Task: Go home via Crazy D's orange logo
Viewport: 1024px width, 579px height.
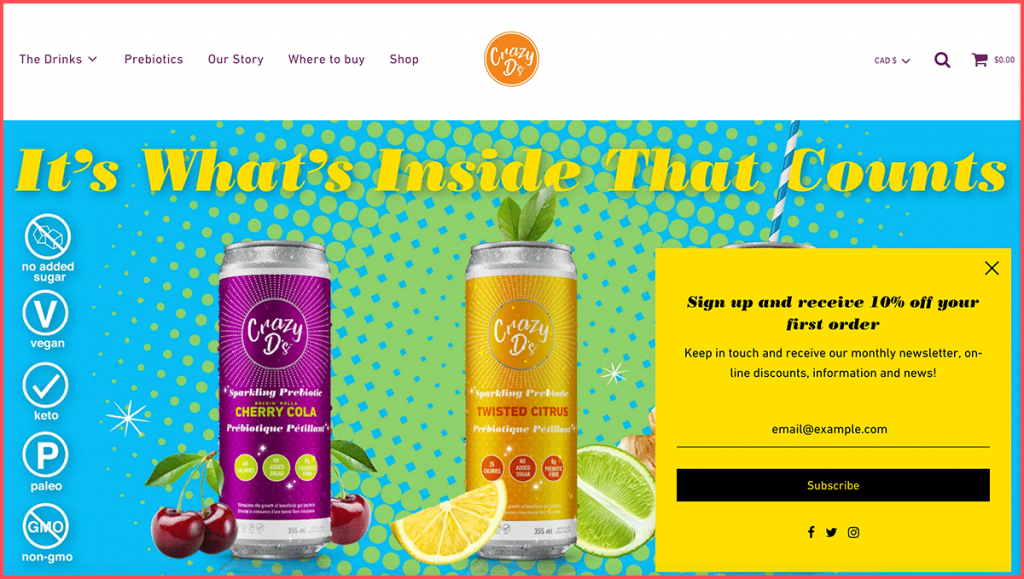Action: pos(511,59)
